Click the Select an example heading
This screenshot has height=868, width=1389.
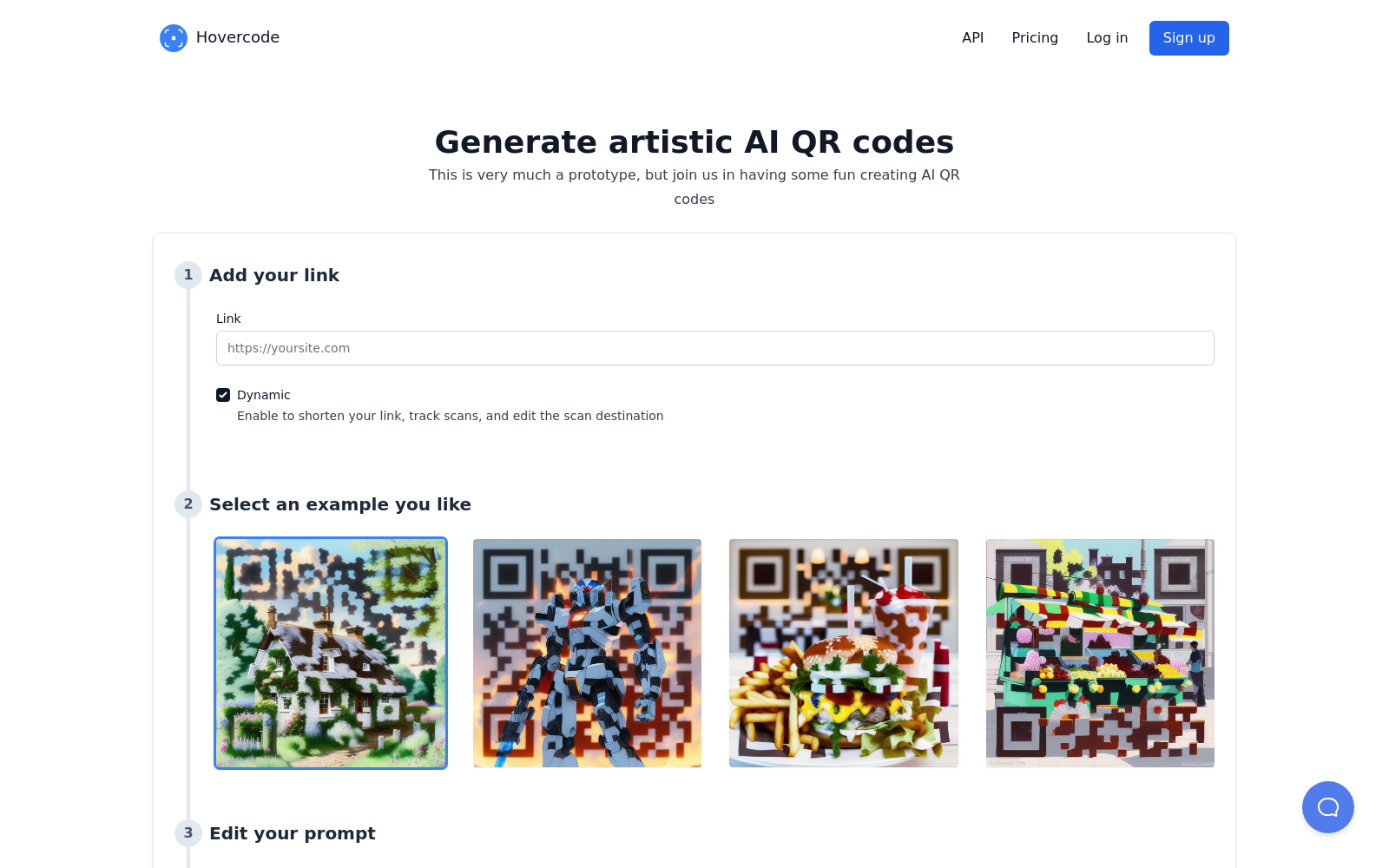(x=339, y=504)
